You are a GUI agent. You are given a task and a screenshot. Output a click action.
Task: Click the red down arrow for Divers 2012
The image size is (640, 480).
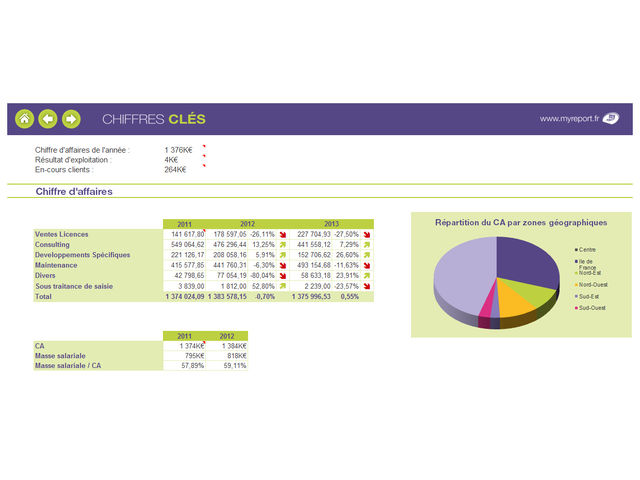282,276
